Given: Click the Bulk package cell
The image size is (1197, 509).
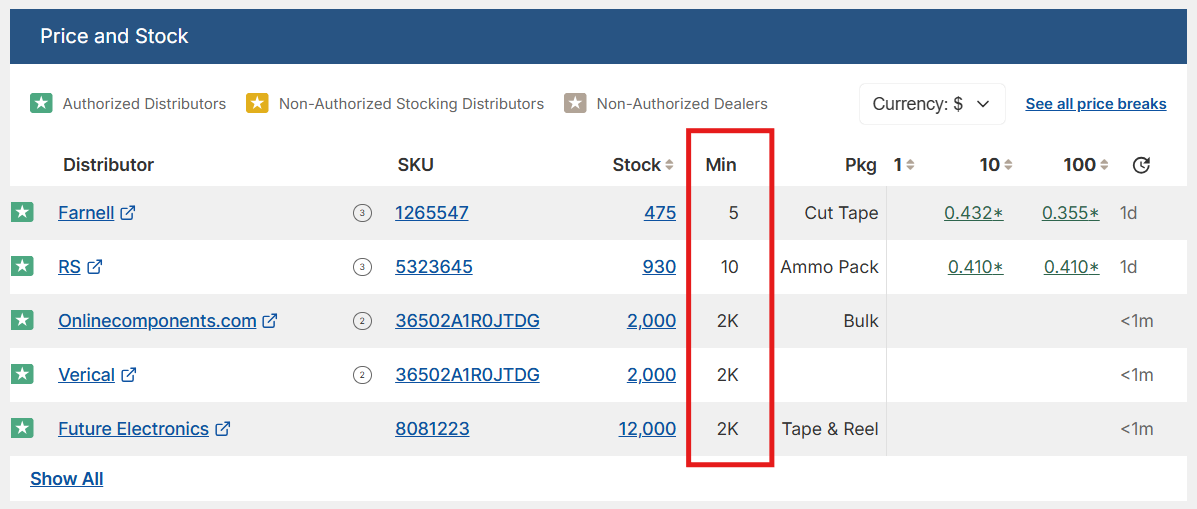Looking at the screenshot, I should pos(862,321).
